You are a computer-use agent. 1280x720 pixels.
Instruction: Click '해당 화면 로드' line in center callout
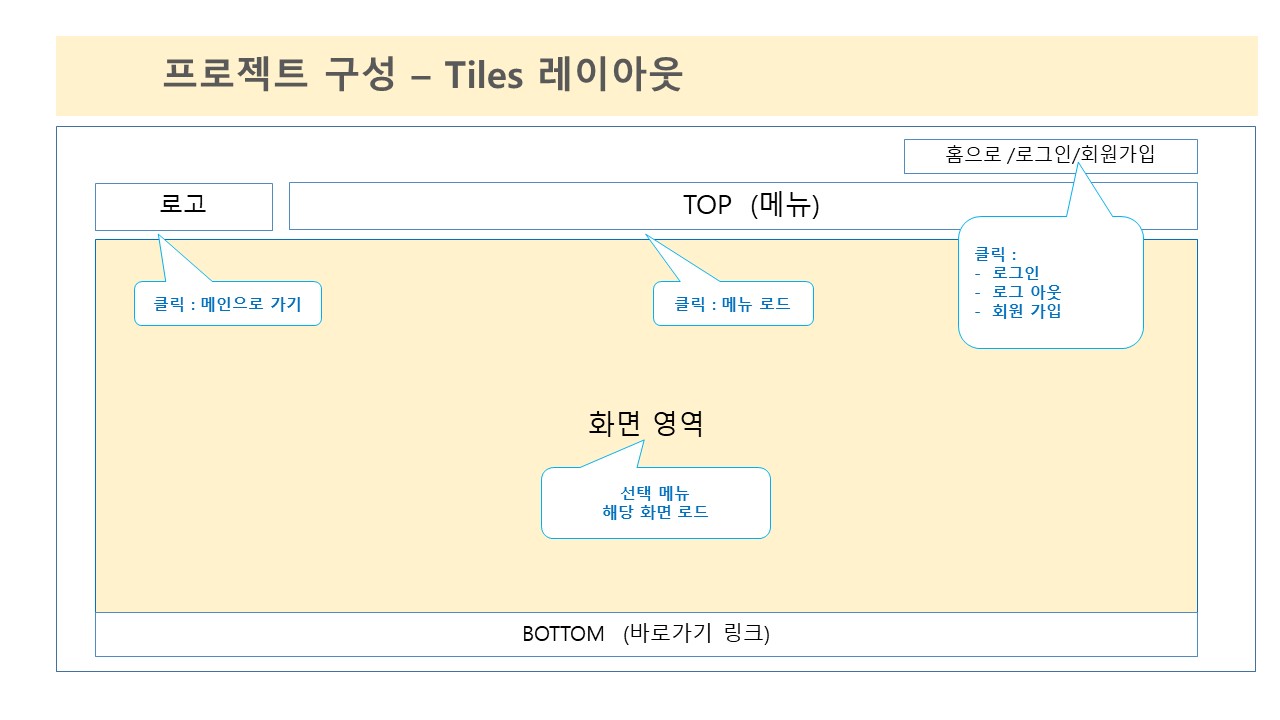(656, 512)
